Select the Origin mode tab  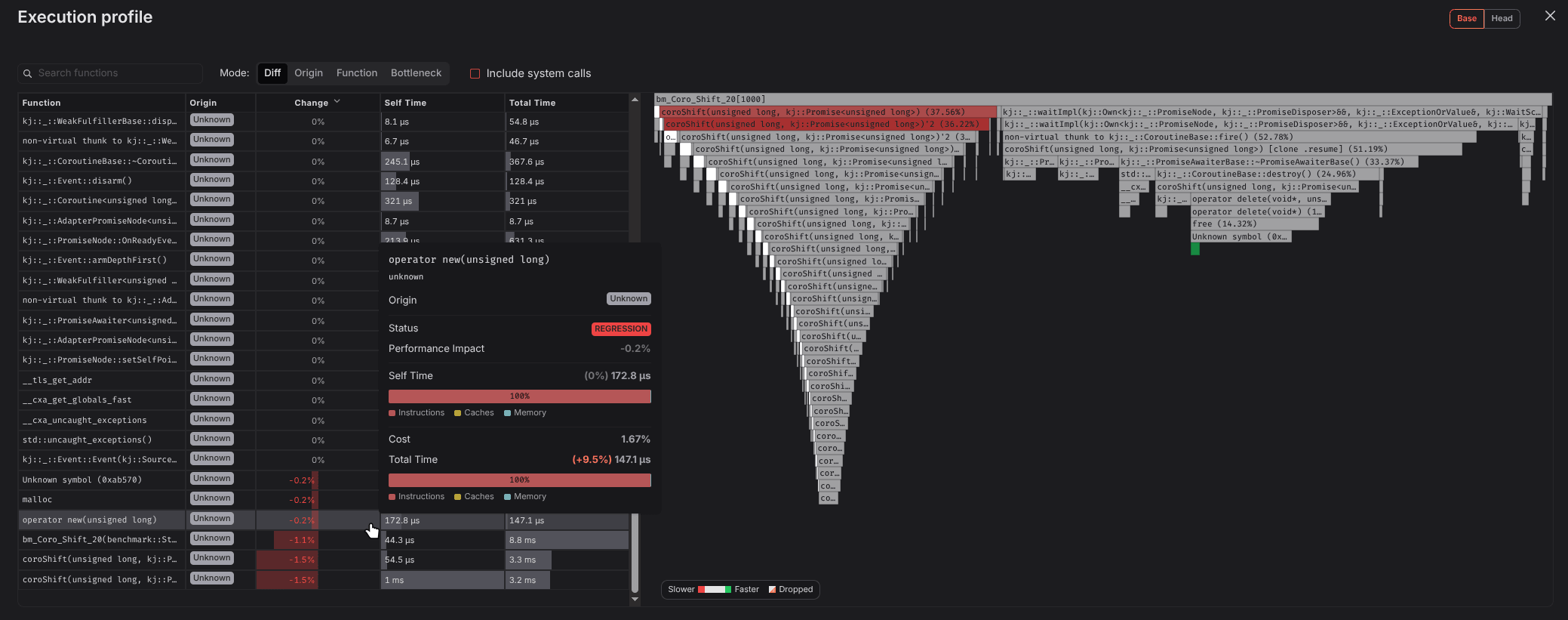coord(308,73)
